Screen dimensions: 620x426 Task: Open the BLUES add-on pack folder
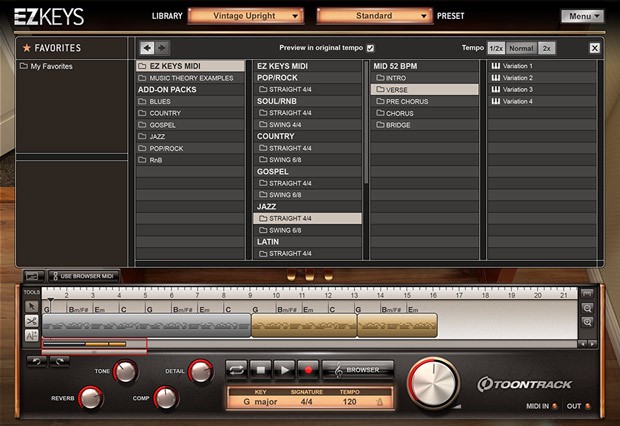point(190,101)
